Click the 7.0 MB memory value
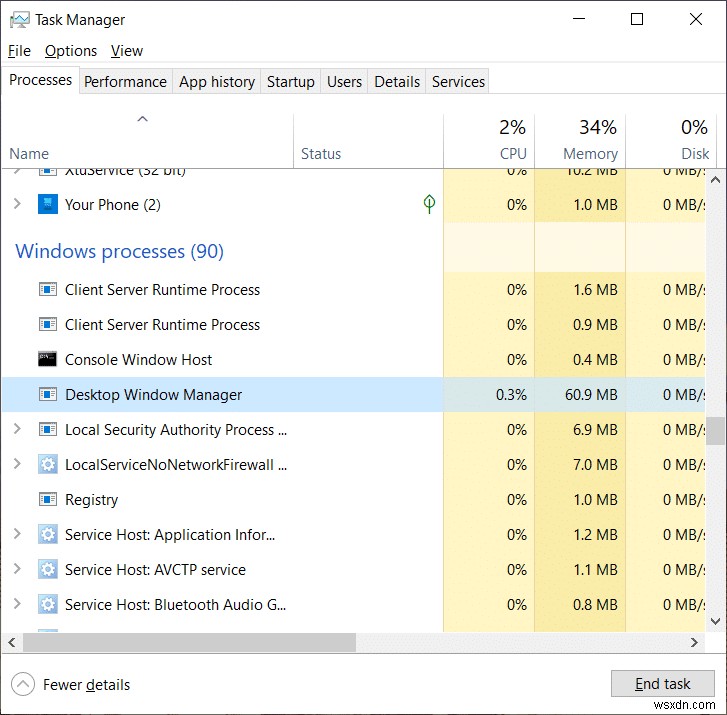The image size is (727, 715). click(x=595, y=465)
